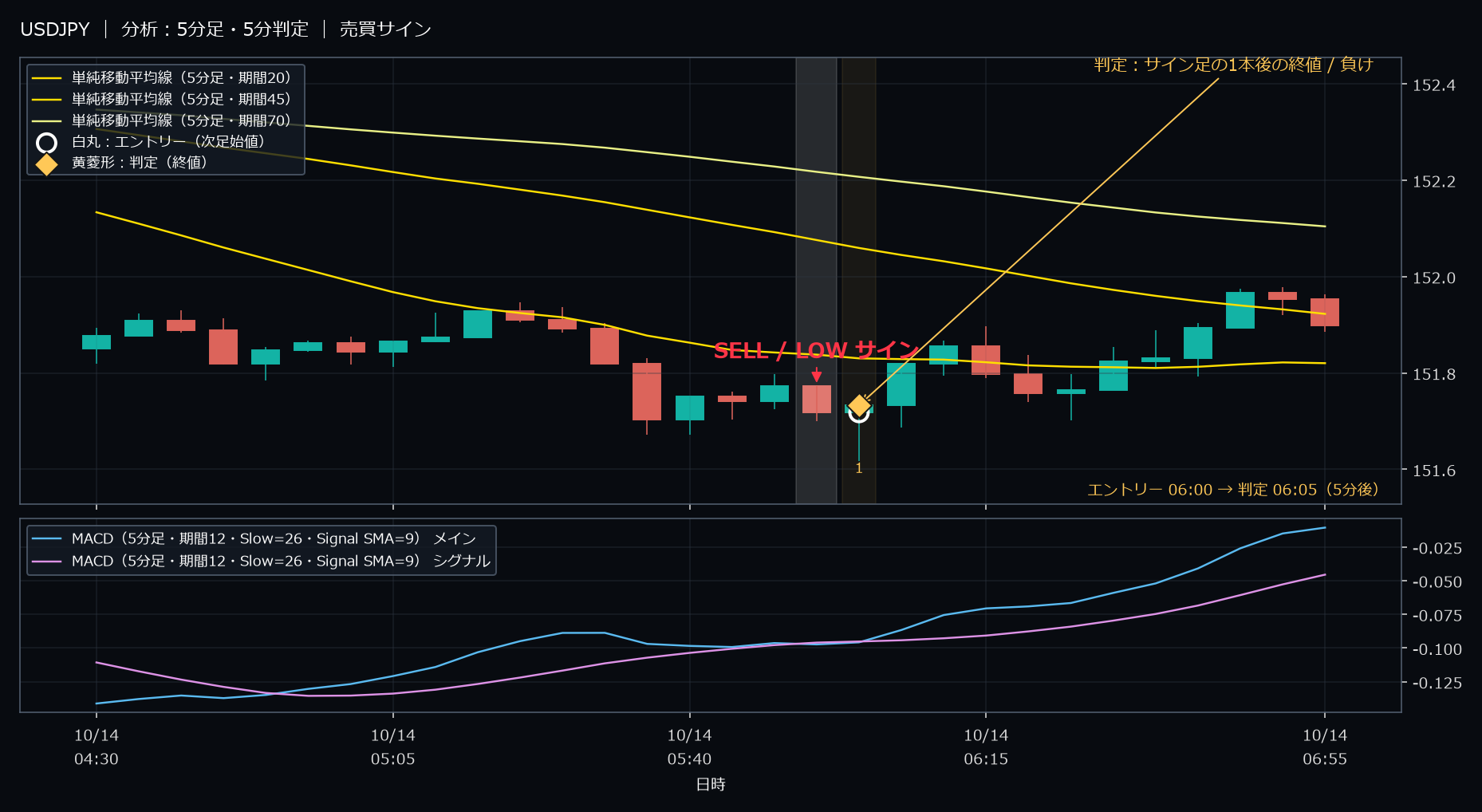Click the large red candle near 05:35
The image size is (1482, 812).
647,392
